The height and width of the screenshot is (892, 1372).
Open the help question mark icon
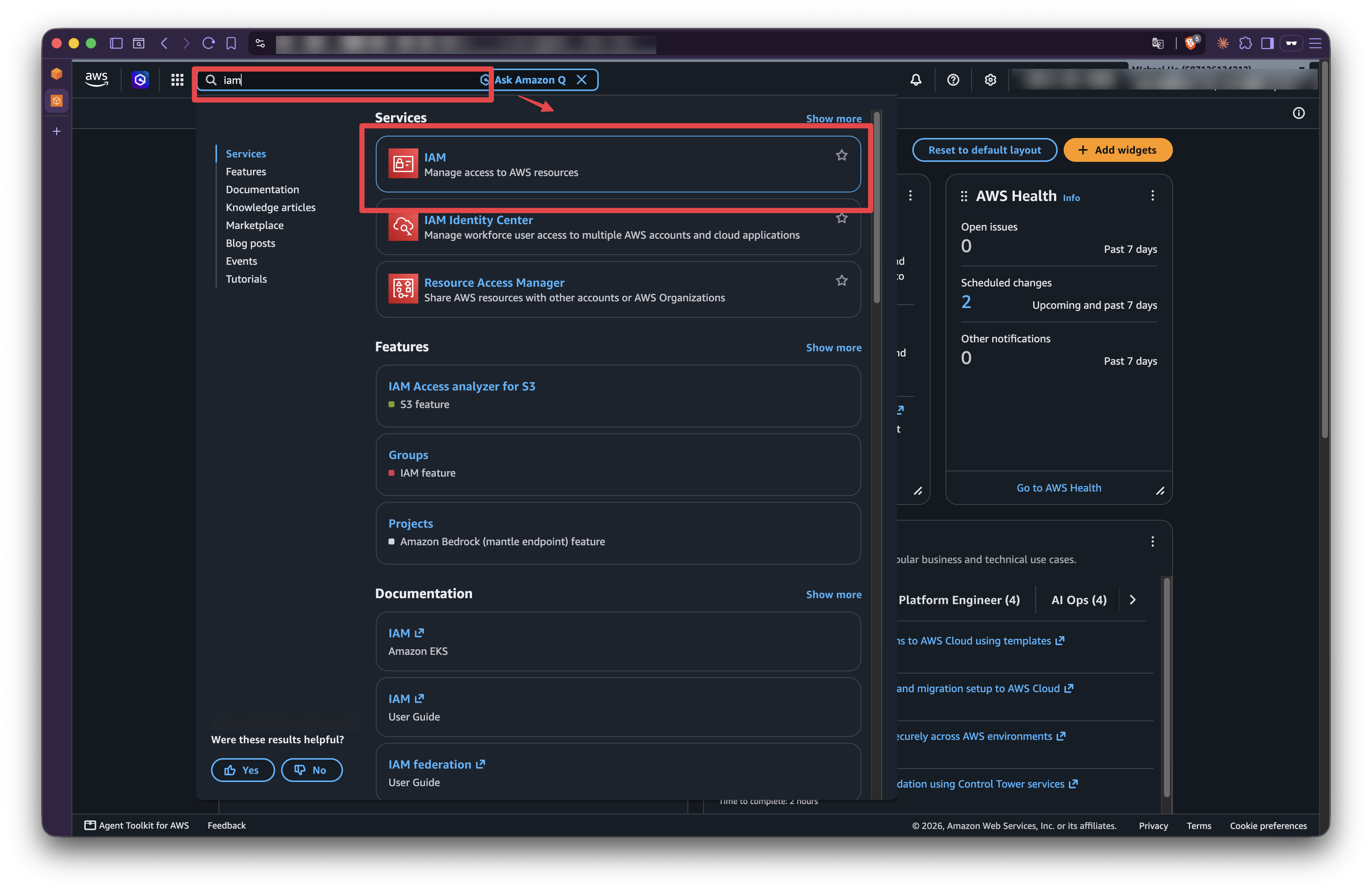click(953, 80)
